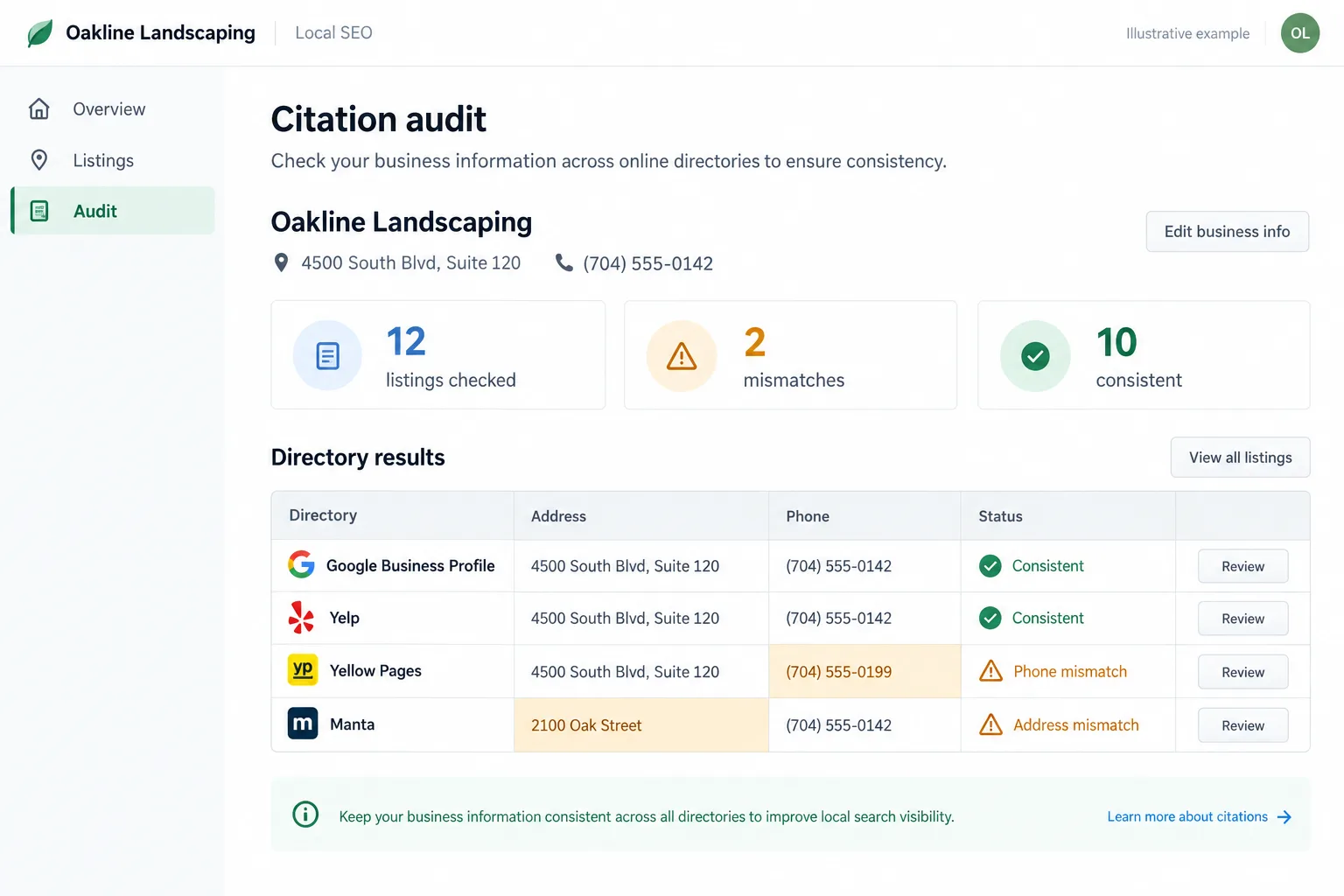The height and width of the screenshot is (896, 1344).
Task: Click the mismatches warning triangle icon
Action: (682, 356)
